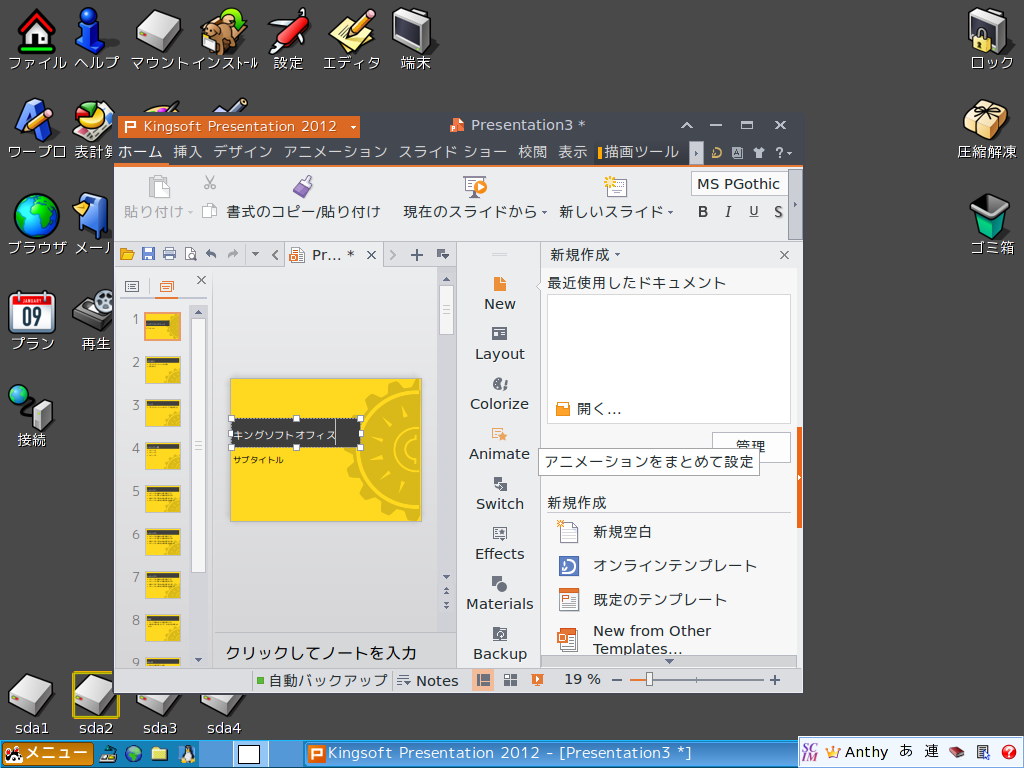The width and height of the screenshot is (1024, 768).
Task: Expand the 貼り付け dropdown arrow
Action: (x=190, y=212)
